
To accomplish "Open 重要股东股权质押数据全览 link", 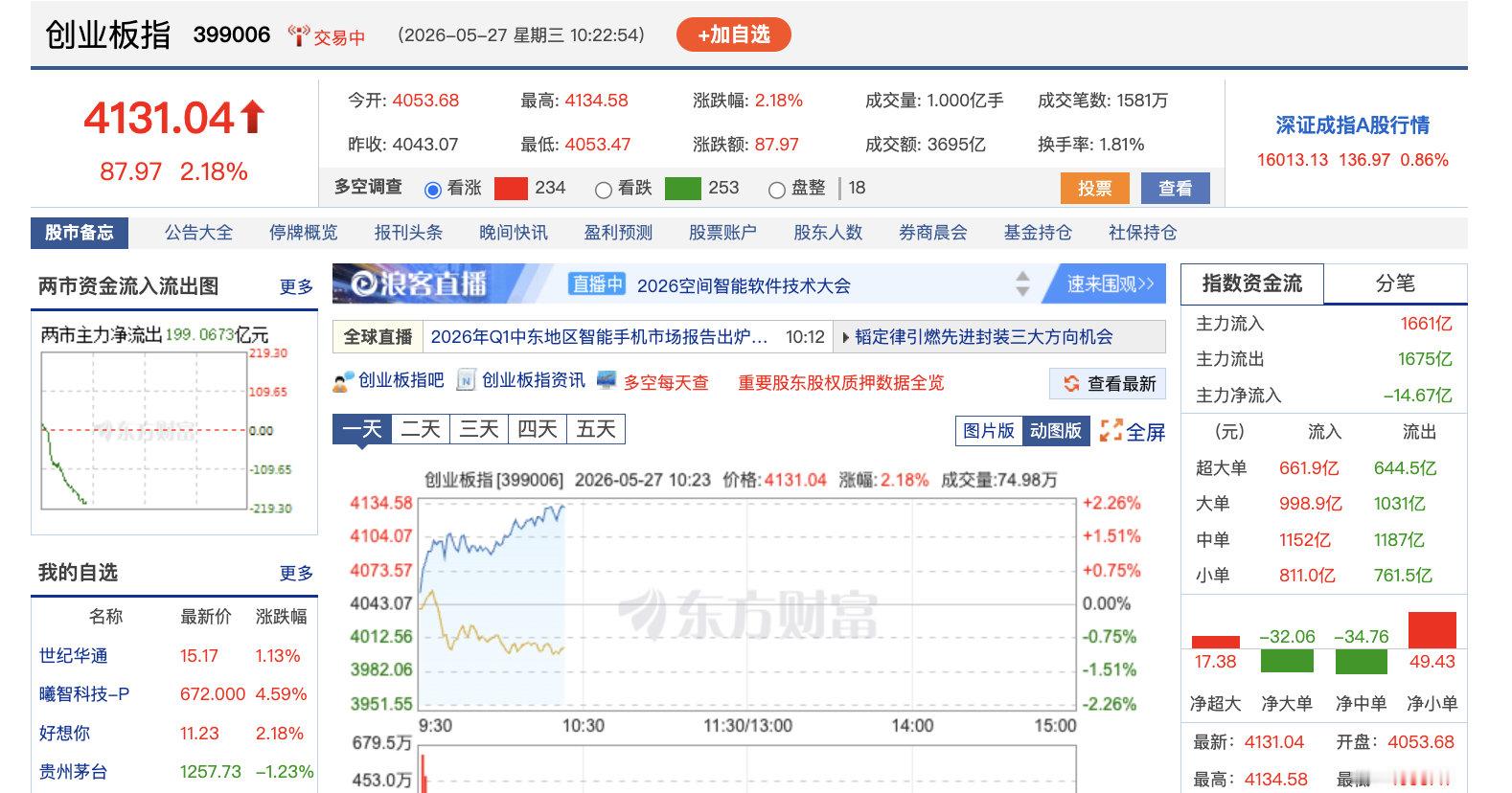I will click(x=840, y=382).
